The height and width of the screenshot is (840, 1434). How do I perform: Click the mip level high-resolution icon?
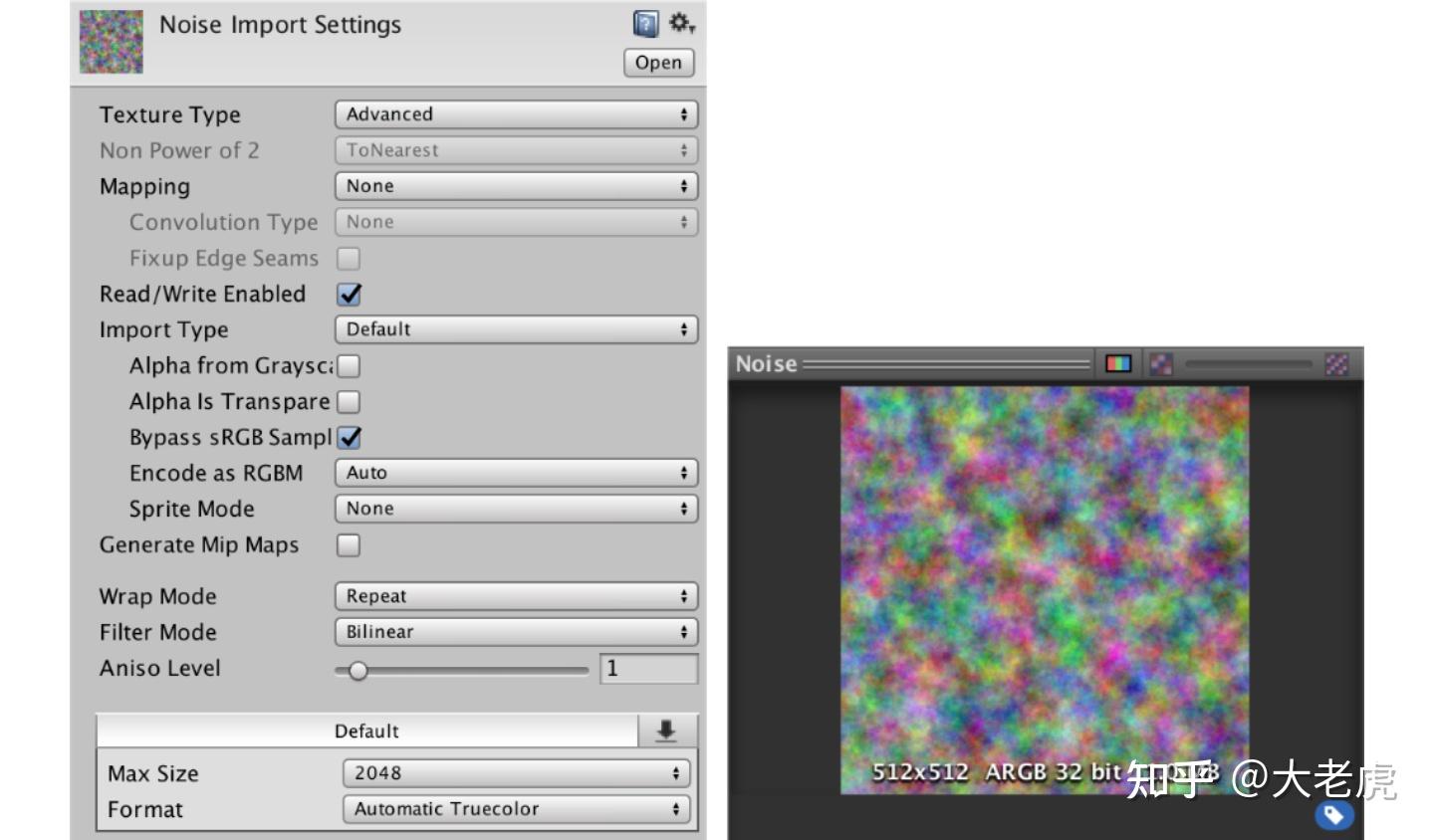(x=1336, y=364)
